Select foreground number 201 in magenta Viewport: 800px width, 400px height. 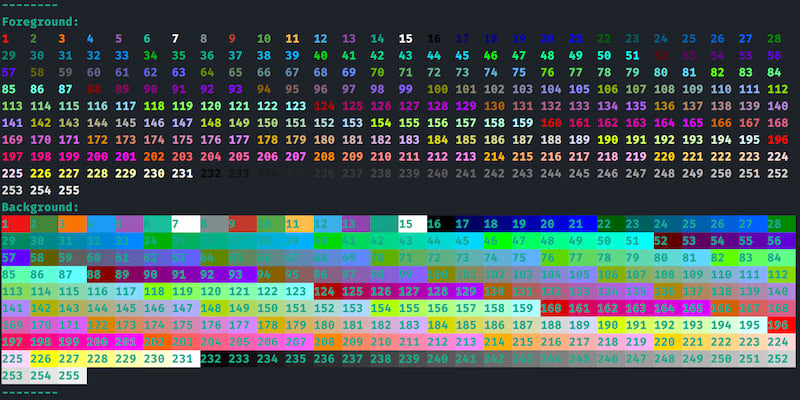(126, 157)
